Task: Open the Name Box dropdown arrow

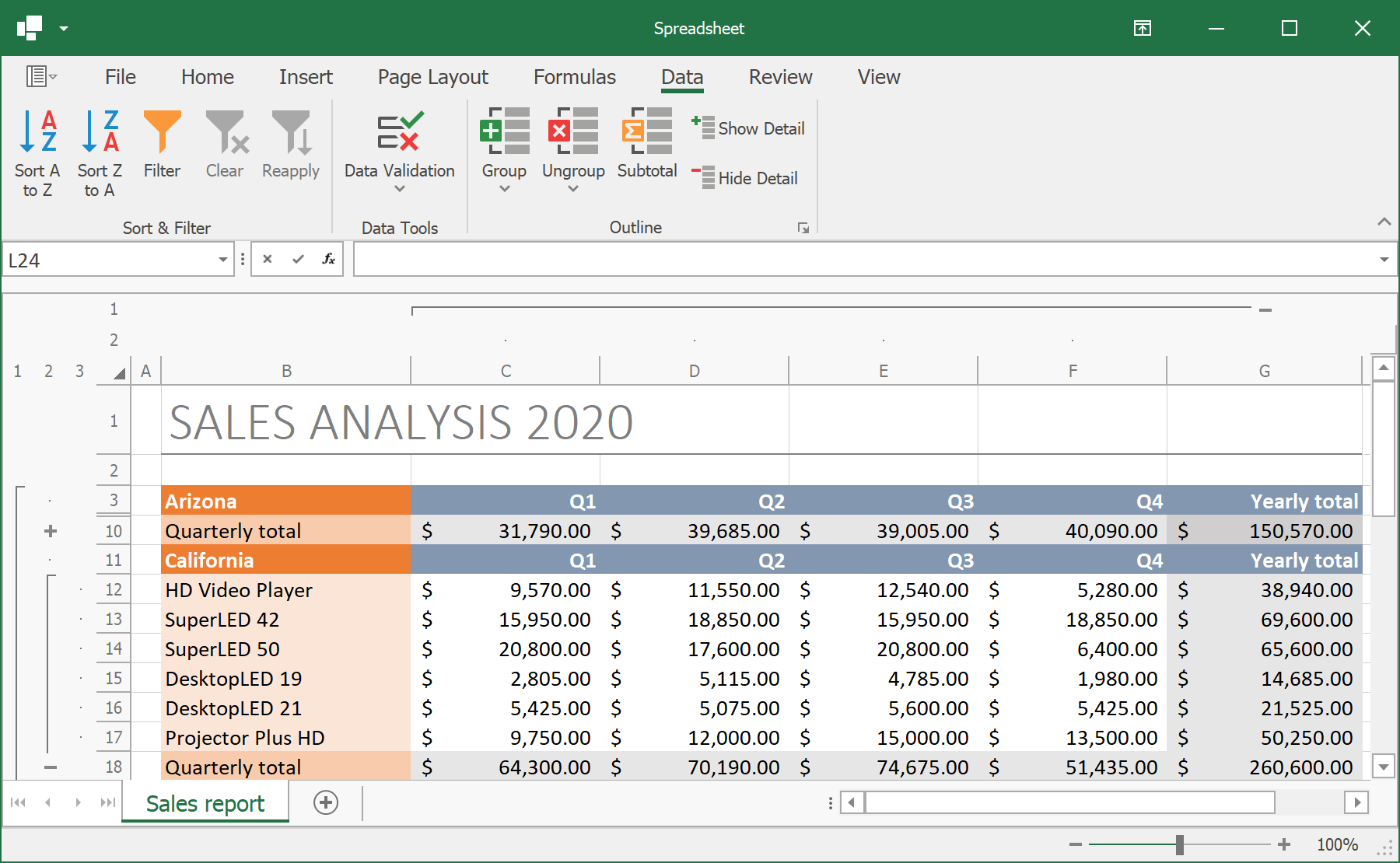Action: pyautogui.click(x=223, y=260)
